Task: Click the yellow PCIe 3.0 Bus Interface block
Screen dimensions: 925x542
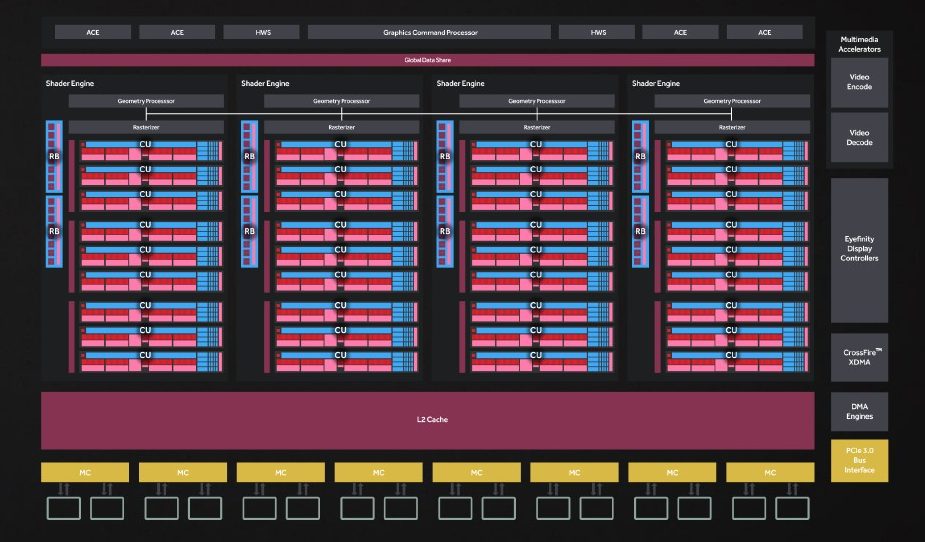Action: (859, 460)
